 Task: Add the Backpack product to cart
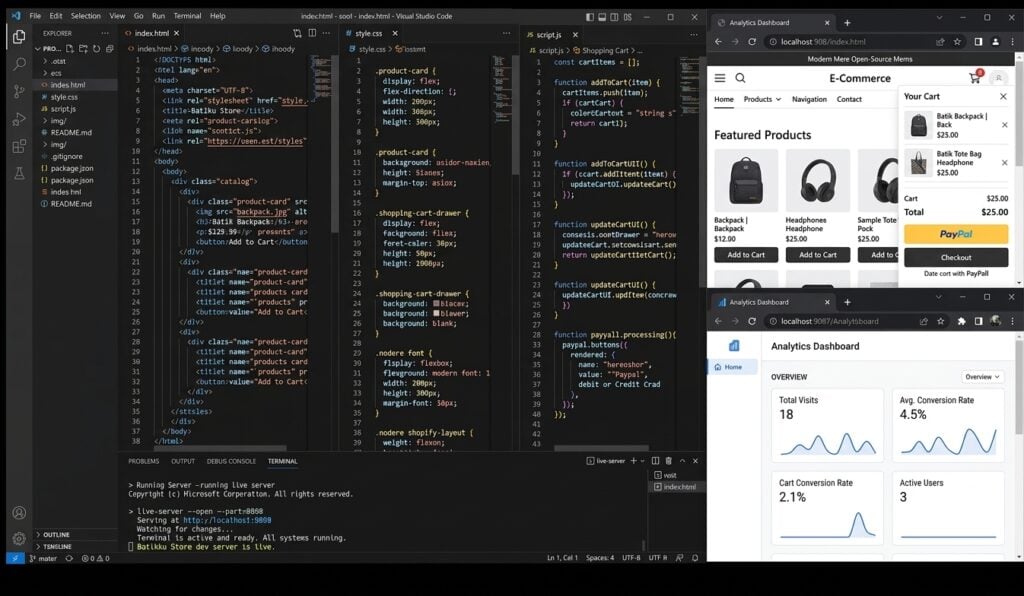(x=746, y=255)
